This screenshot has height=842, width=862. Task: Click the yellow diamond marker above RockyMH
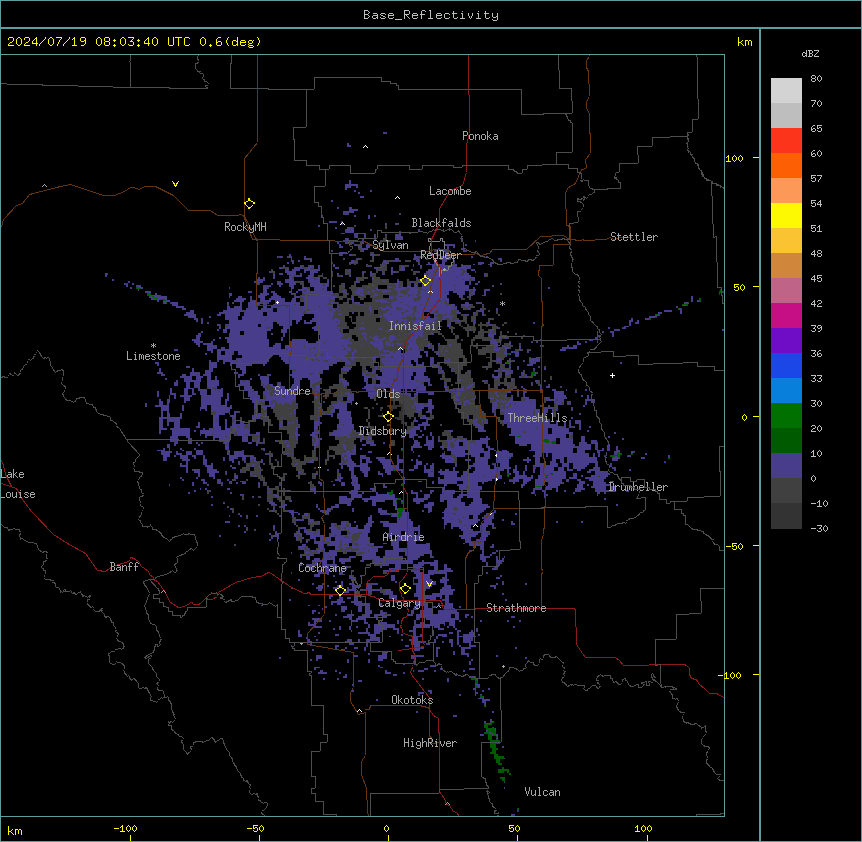(x=250, y=203)
